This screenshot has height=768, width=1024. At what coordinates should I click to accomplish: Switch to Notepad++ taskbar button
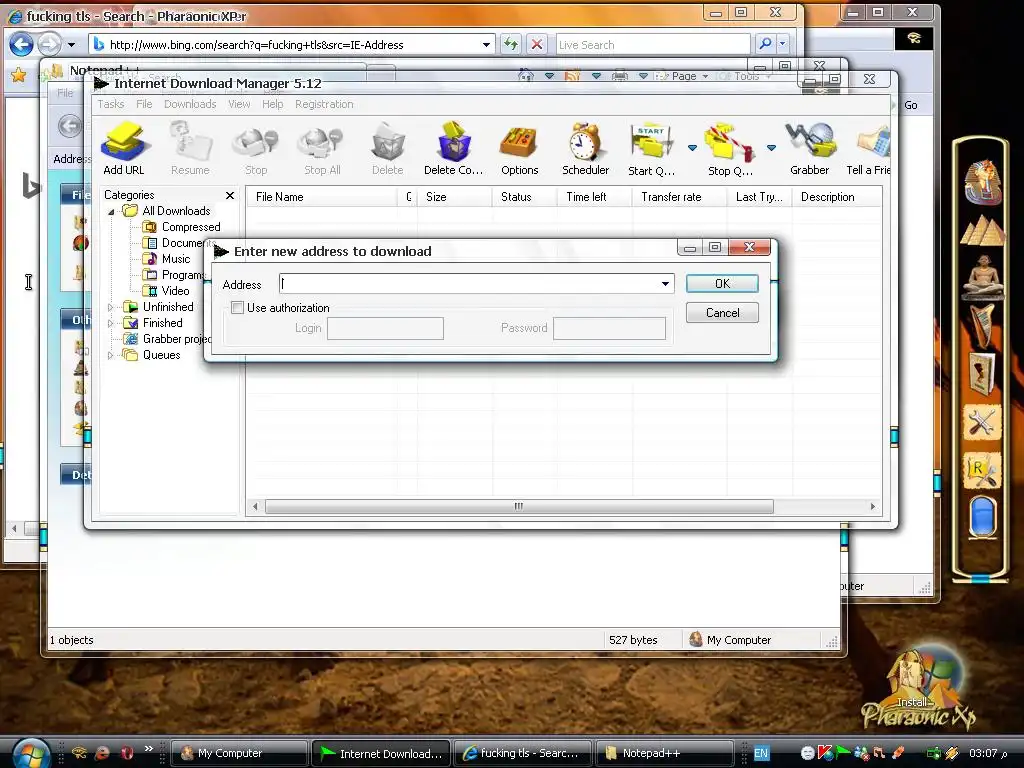[664, 753]
